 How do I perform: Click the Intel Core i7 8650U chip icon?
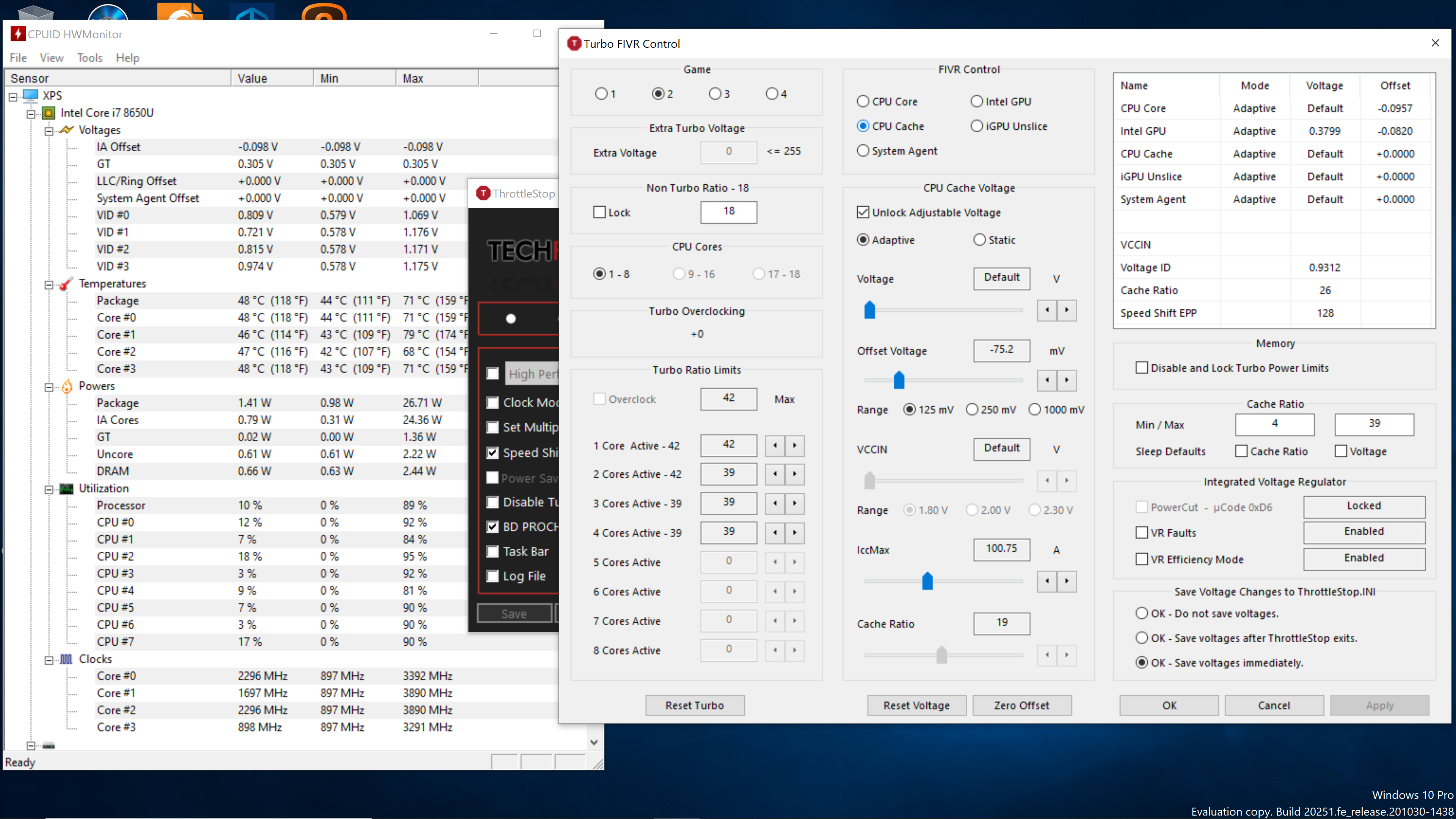49,113
